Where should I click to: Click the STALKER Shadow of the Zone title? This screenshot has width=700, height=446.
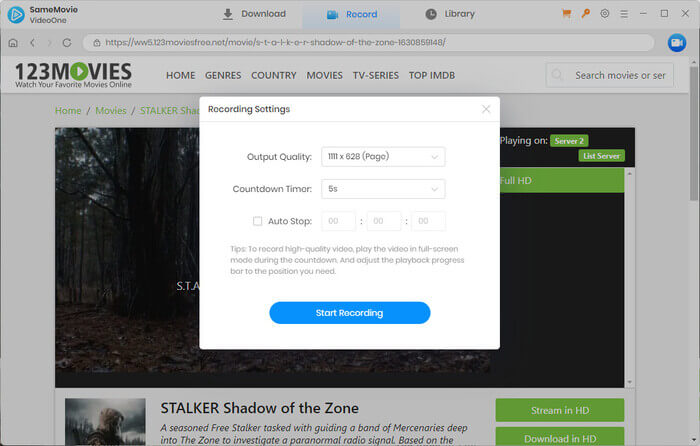[259, 408]
